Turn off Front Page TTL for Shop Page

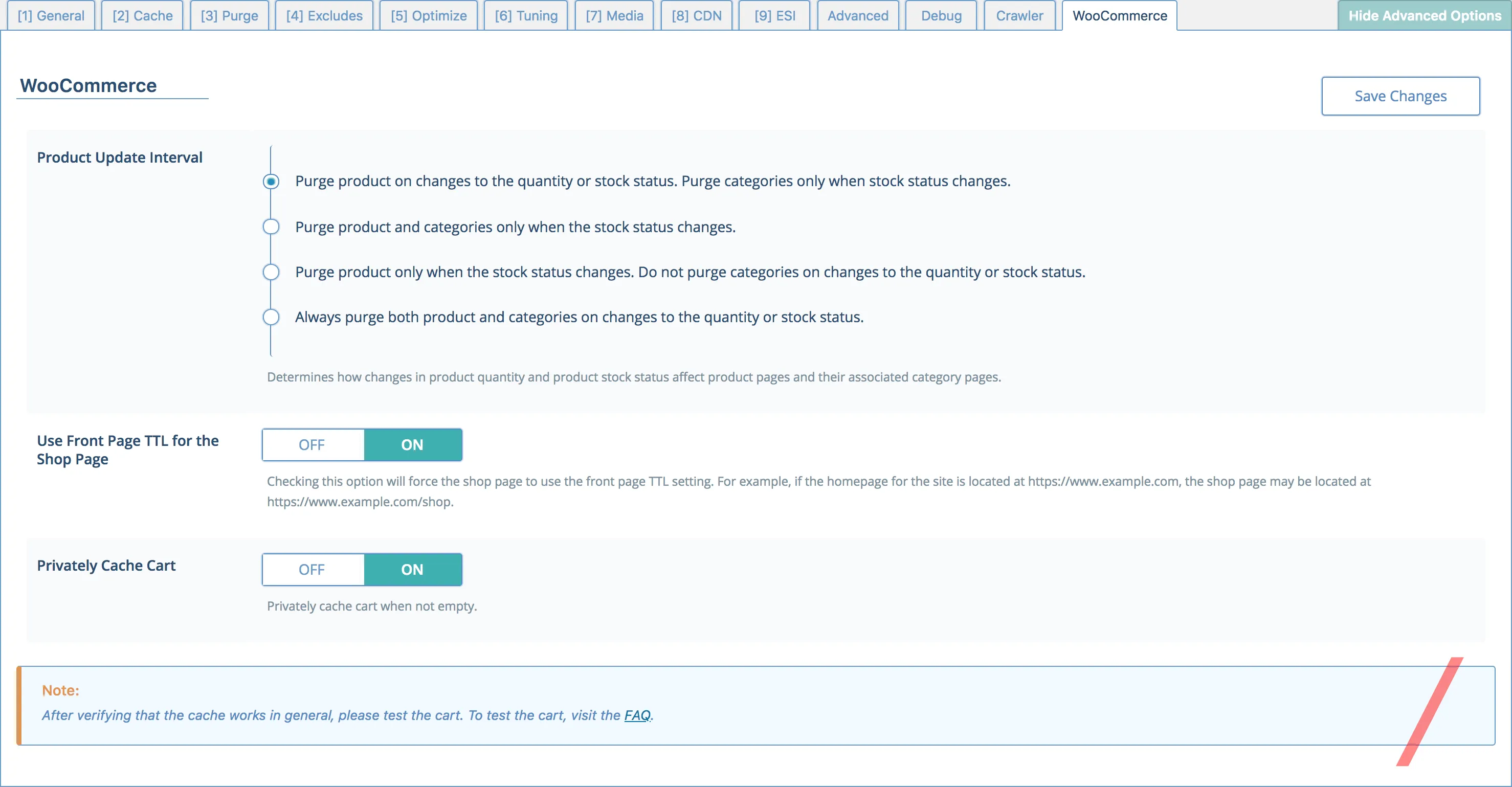(312, 445)
